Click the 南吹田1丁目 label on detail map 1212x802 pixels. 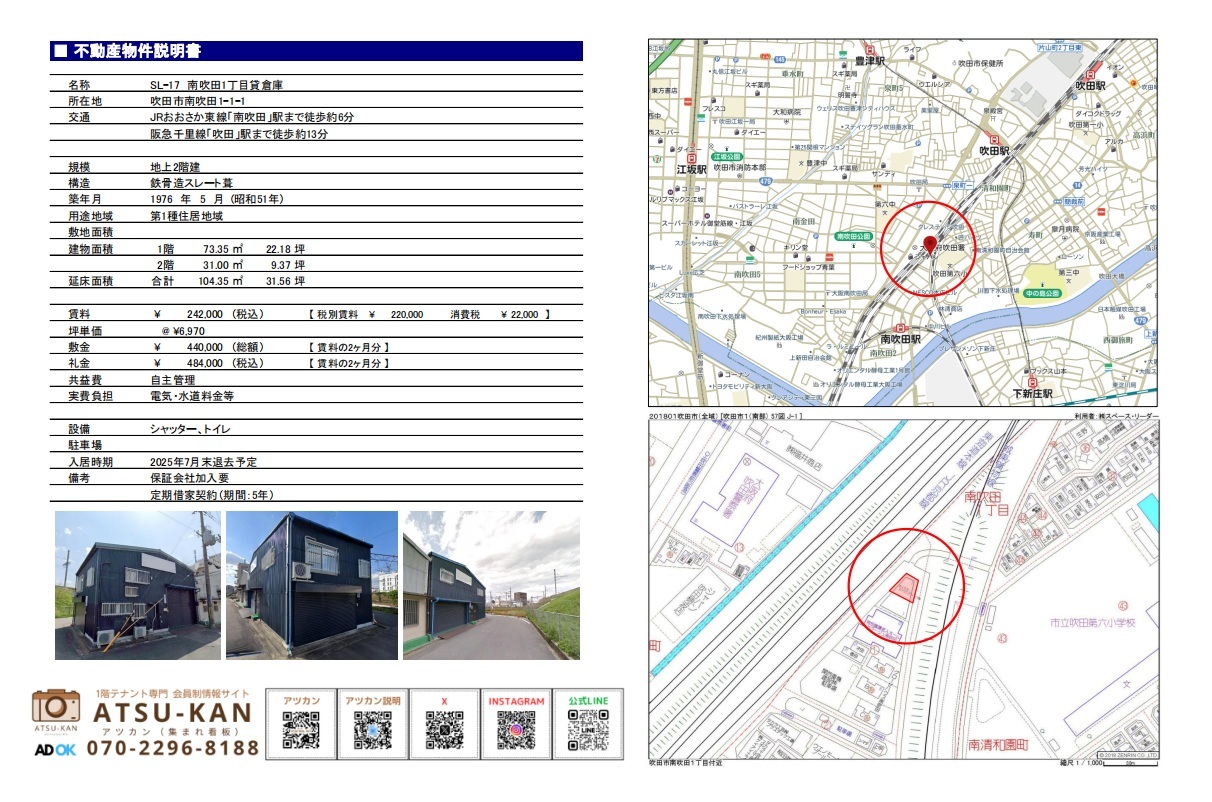(988, 504)
